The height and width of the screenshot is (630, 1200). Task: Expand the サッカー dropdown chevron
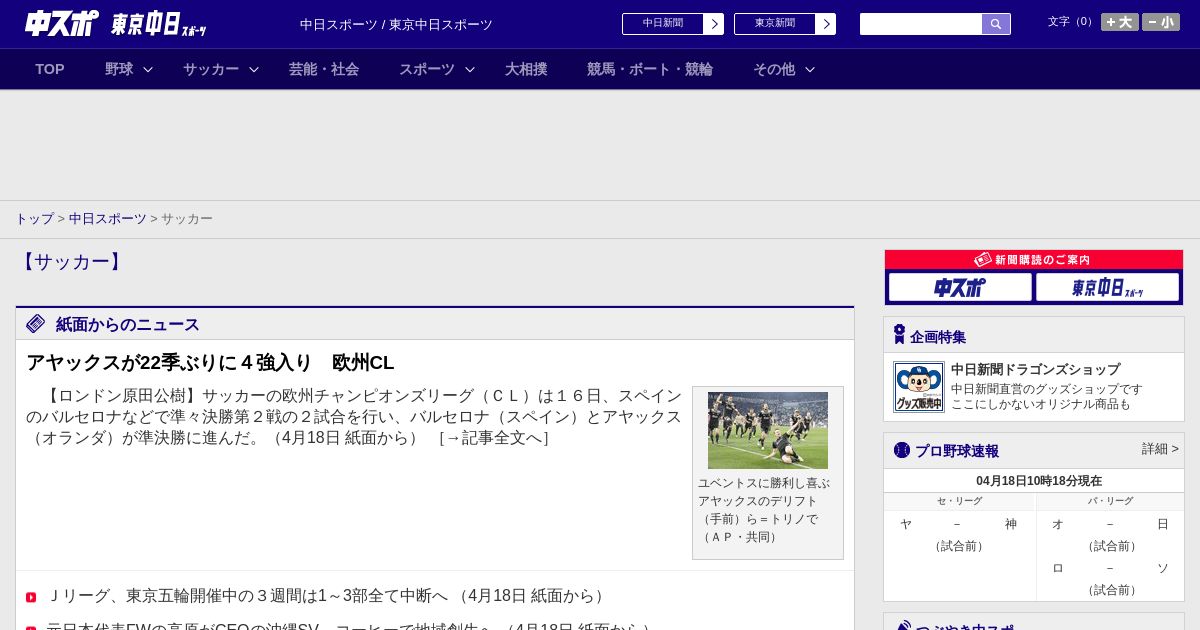pyautogui.click(x=254, y=69)
